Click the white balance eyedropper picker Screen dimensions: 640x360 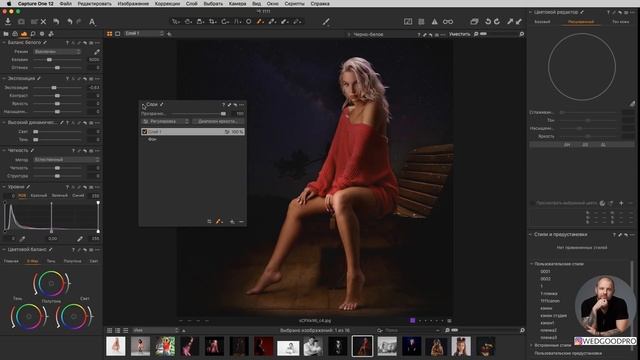[x=96, y=52]
